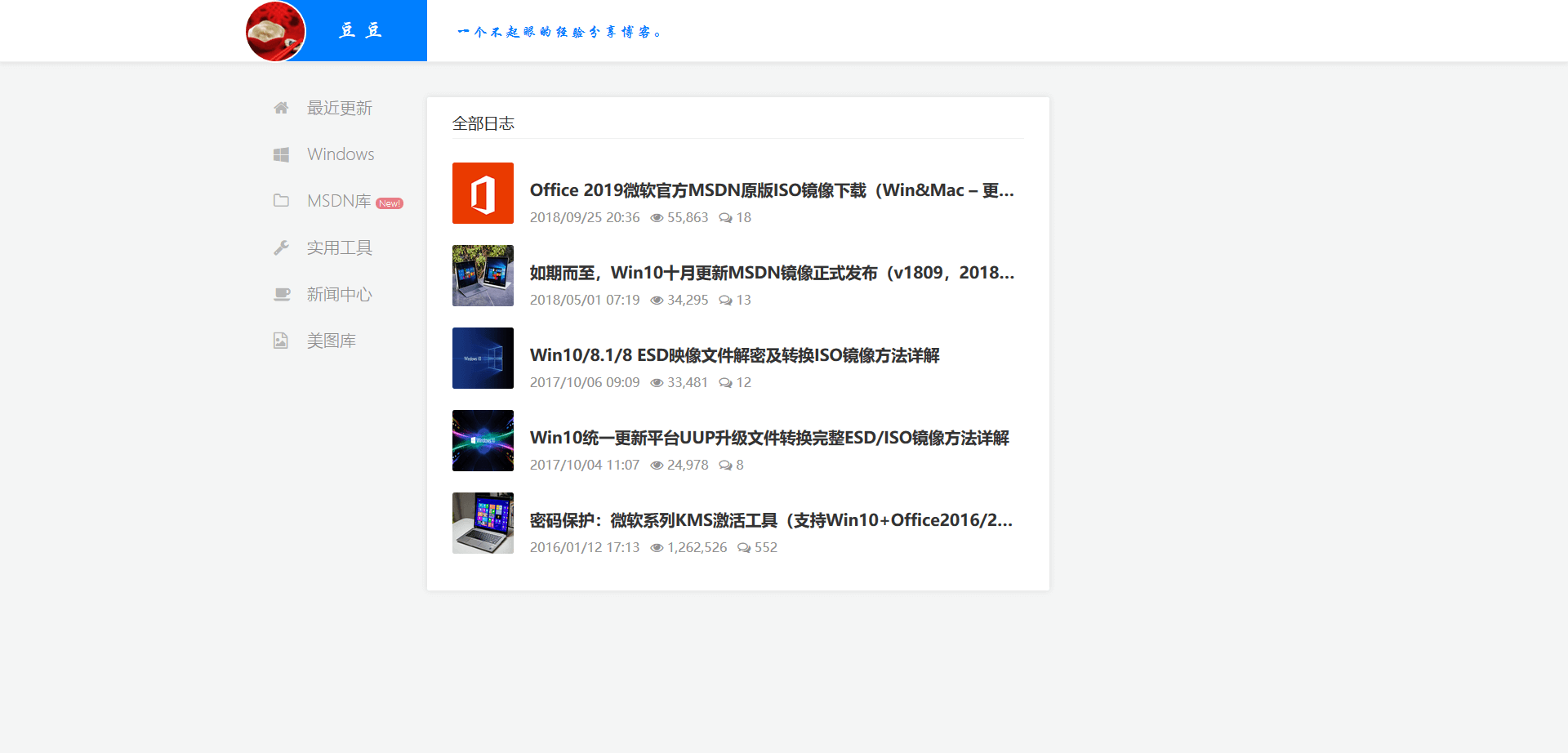
Task: Click the eye icon showing 1,262,526 views
Action: click(657, 547)
